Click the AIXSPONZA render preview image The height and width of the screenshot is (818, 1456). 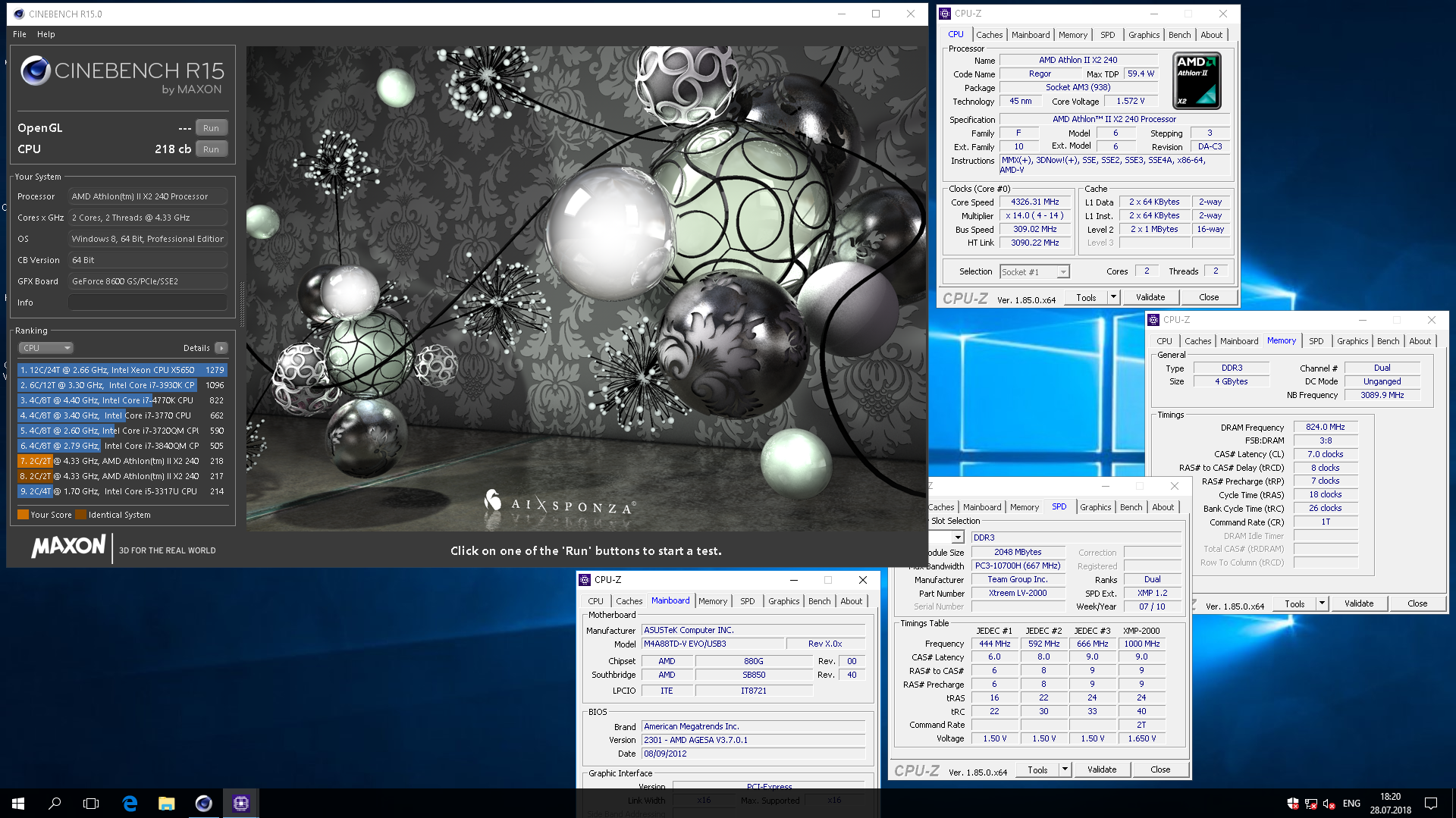click(585, 289)
